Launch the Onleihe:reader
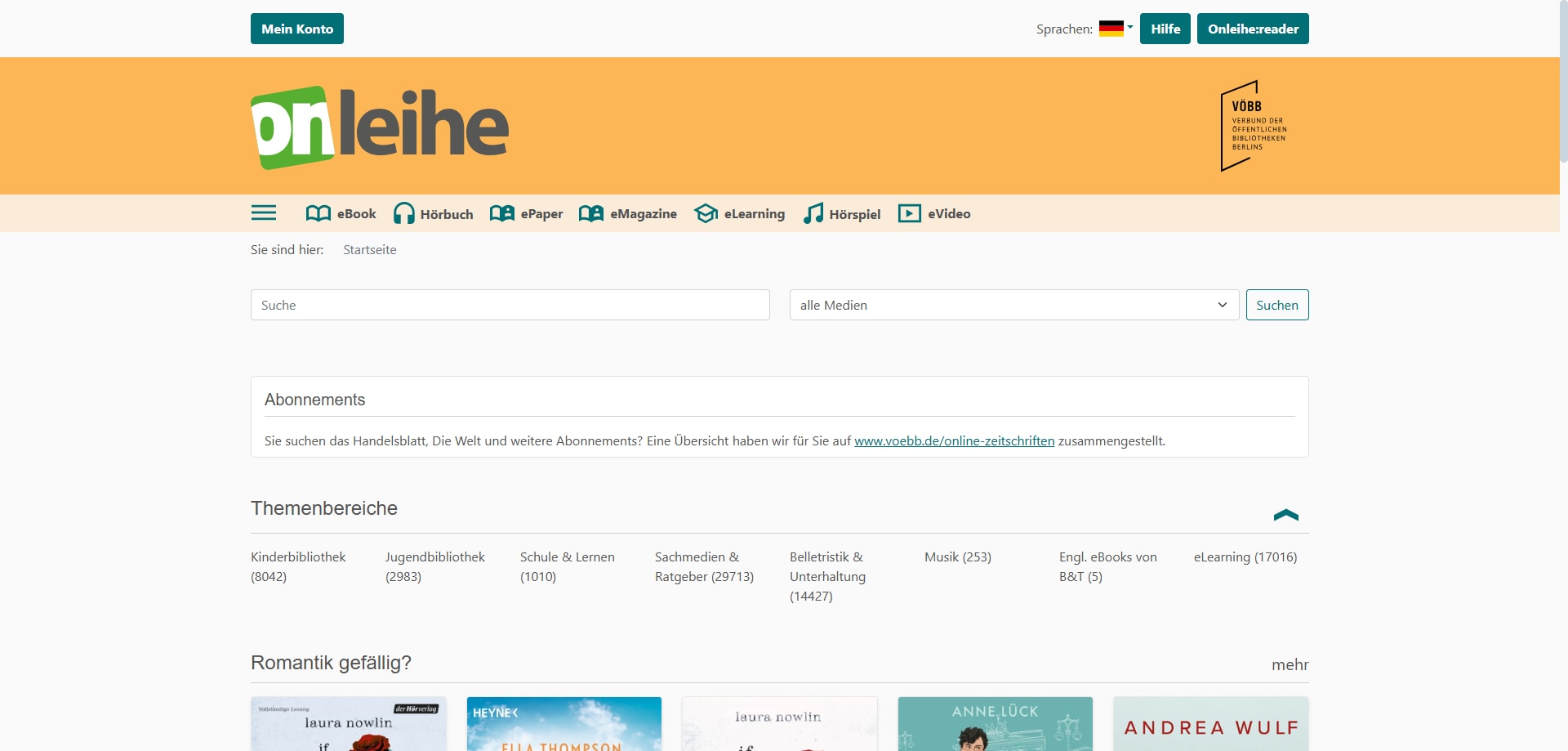The width and height of the screenshot is (1568, 751). tap(1253, 29)
